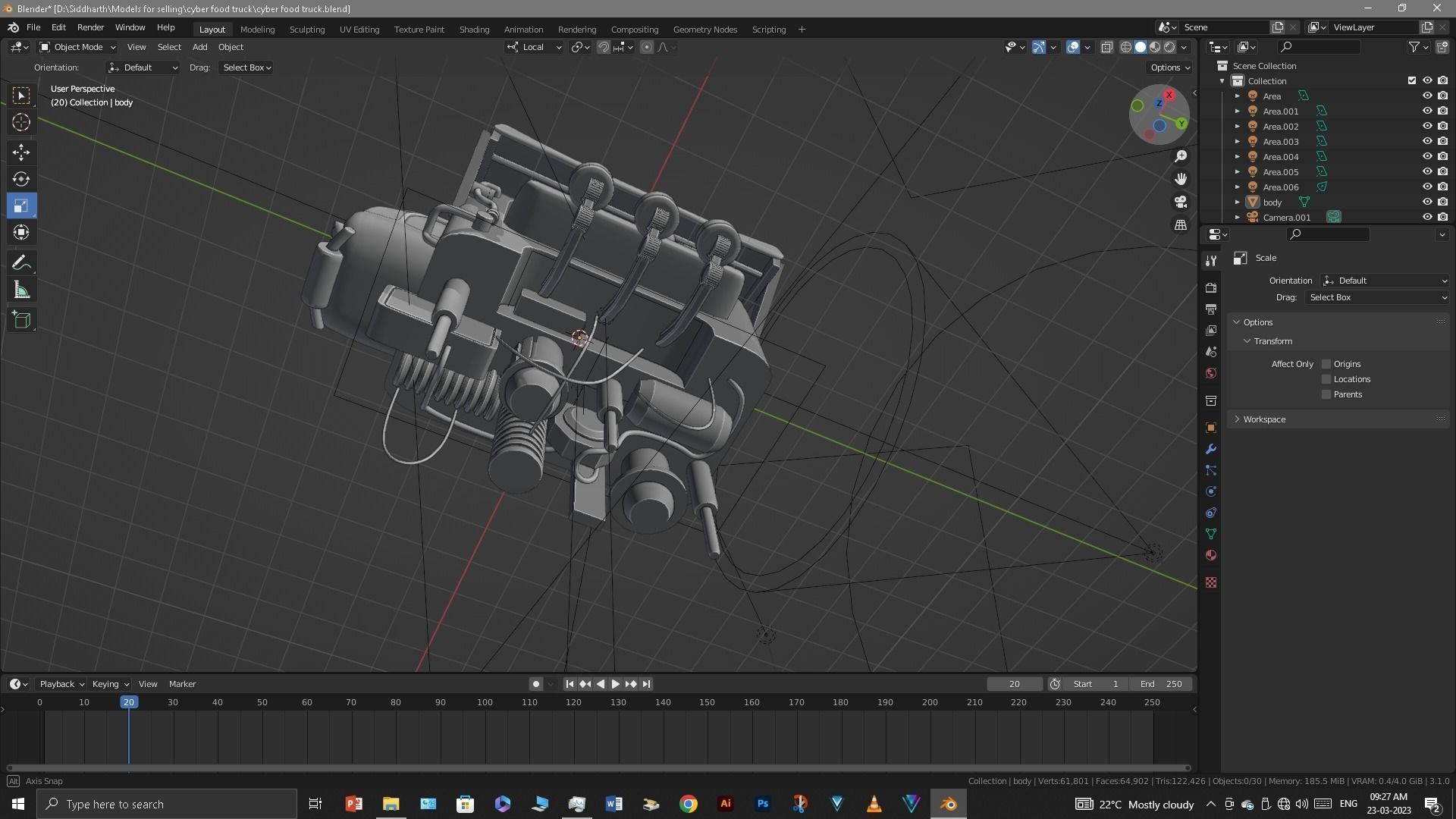Viewport: 1456px width, 819px height.
Task: Choose the Add Cube tool
Action: pyautogui.click(x=21, y=320)
